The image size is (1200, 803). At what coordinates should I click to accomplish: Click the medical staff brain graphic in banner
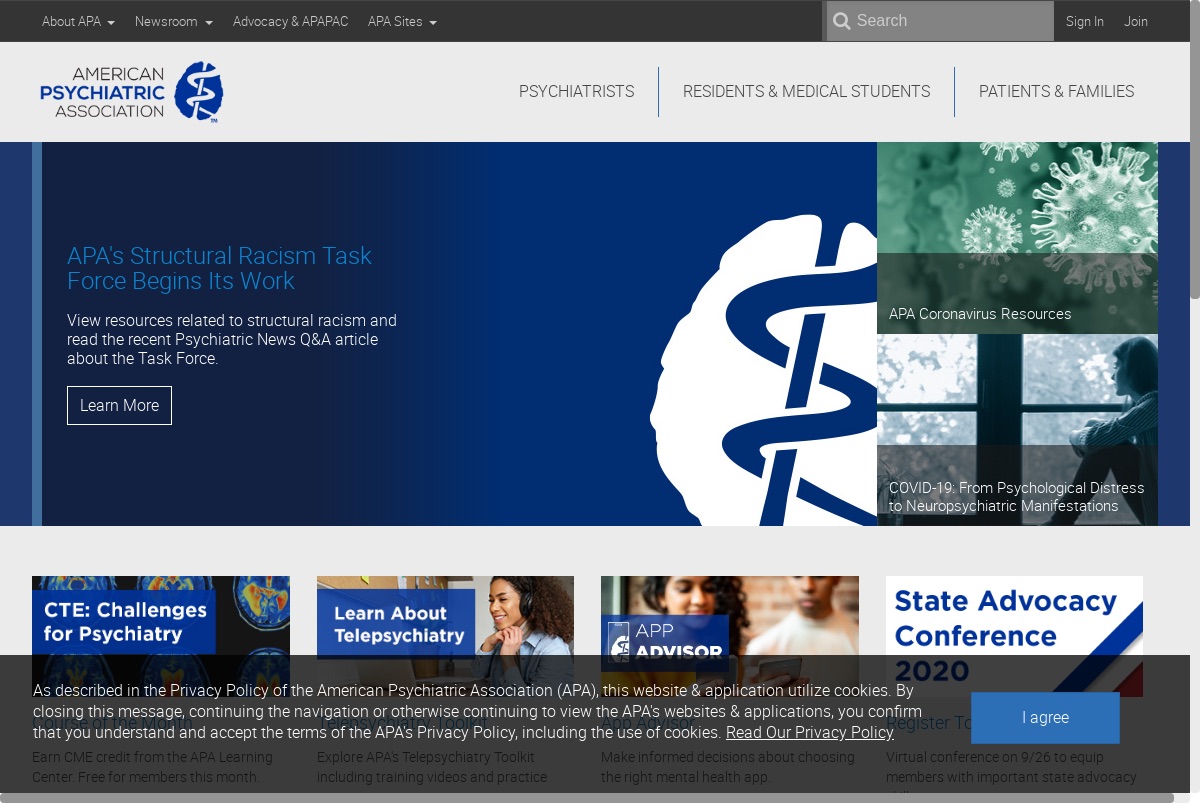pyautogui.click(x=764, y=370)
